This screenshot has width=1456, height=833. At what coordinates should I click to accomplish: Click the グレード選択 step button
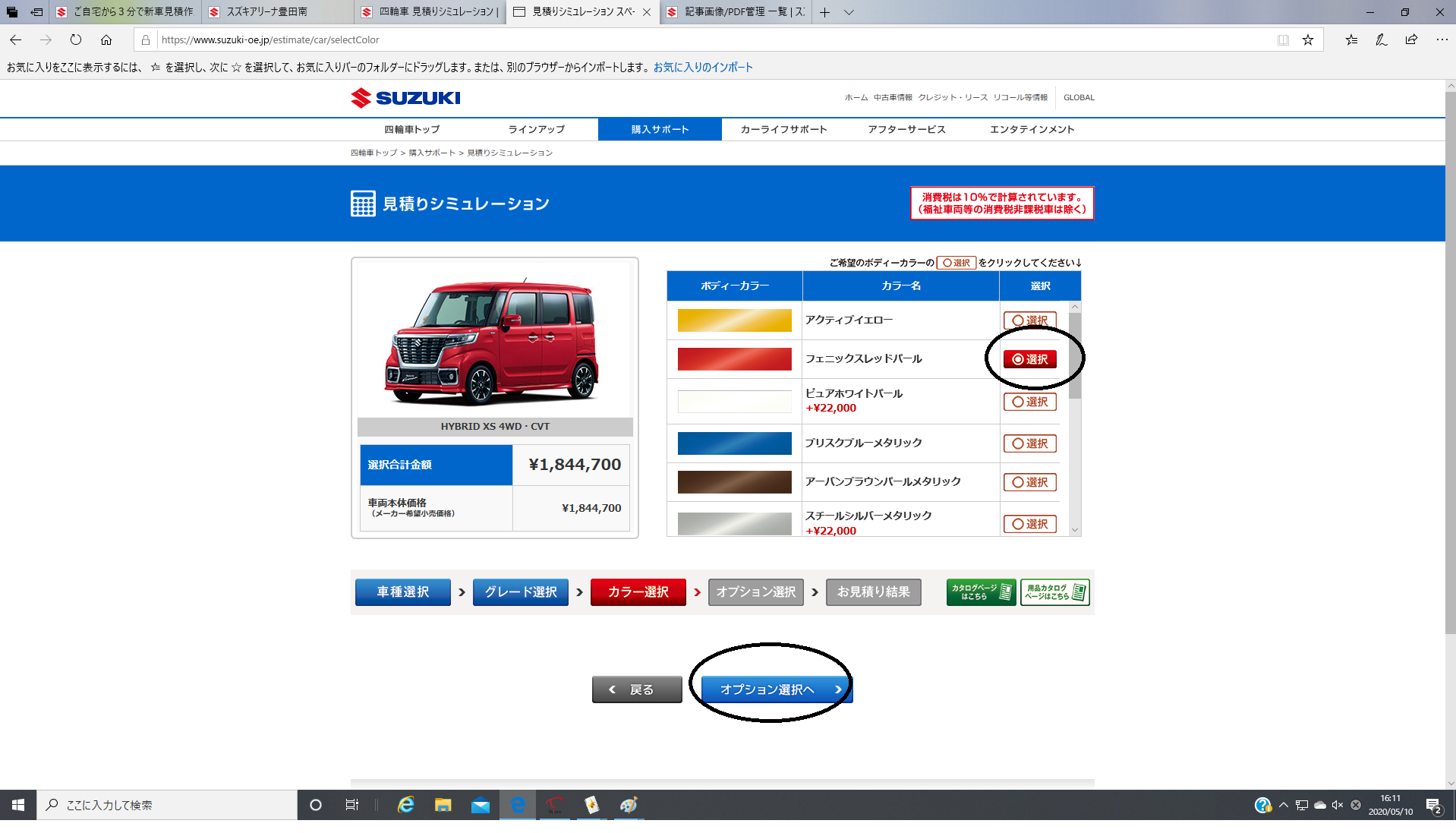tap(521, 592)
